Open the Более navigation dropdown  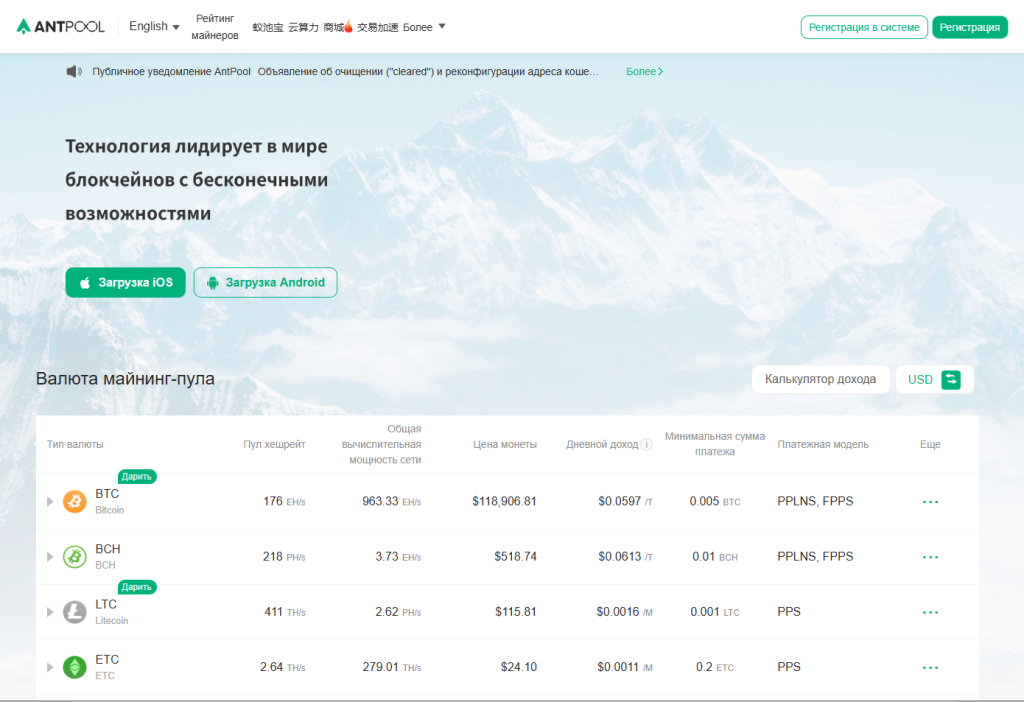pos(424,27)
